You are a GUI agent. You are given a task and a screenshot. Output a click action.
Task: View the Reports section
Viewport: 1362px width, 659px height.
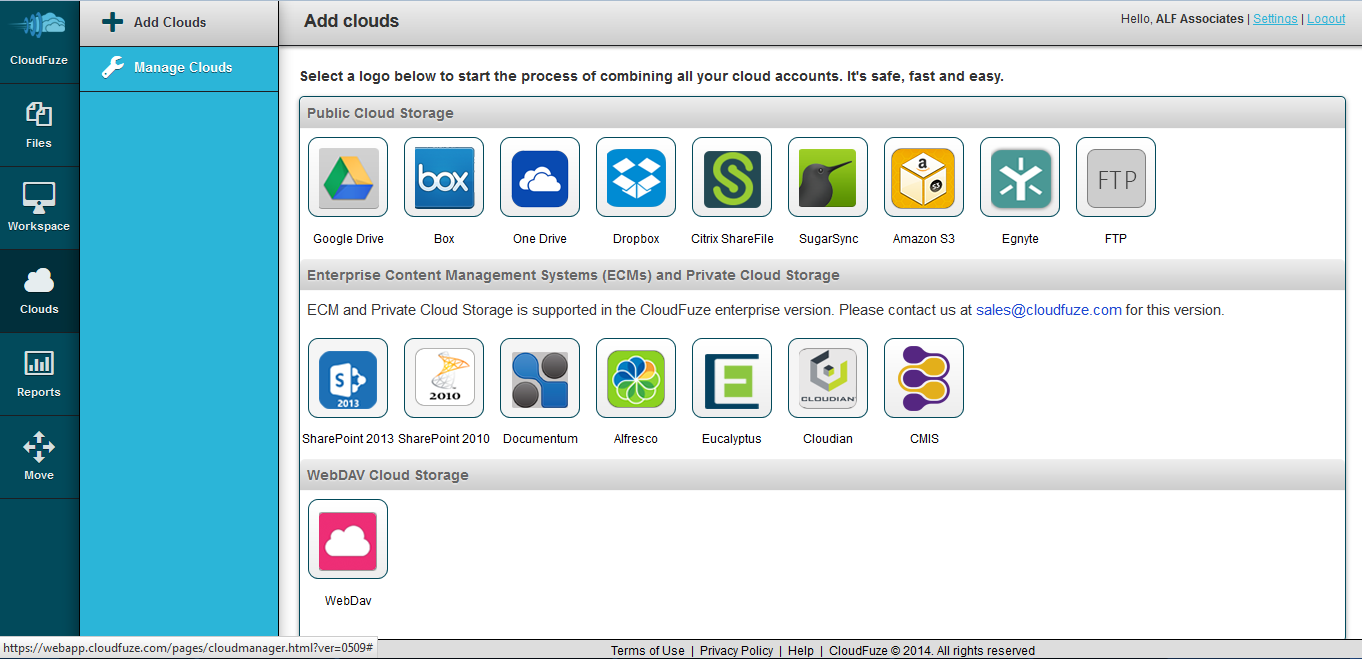click(x=39, y=374)
